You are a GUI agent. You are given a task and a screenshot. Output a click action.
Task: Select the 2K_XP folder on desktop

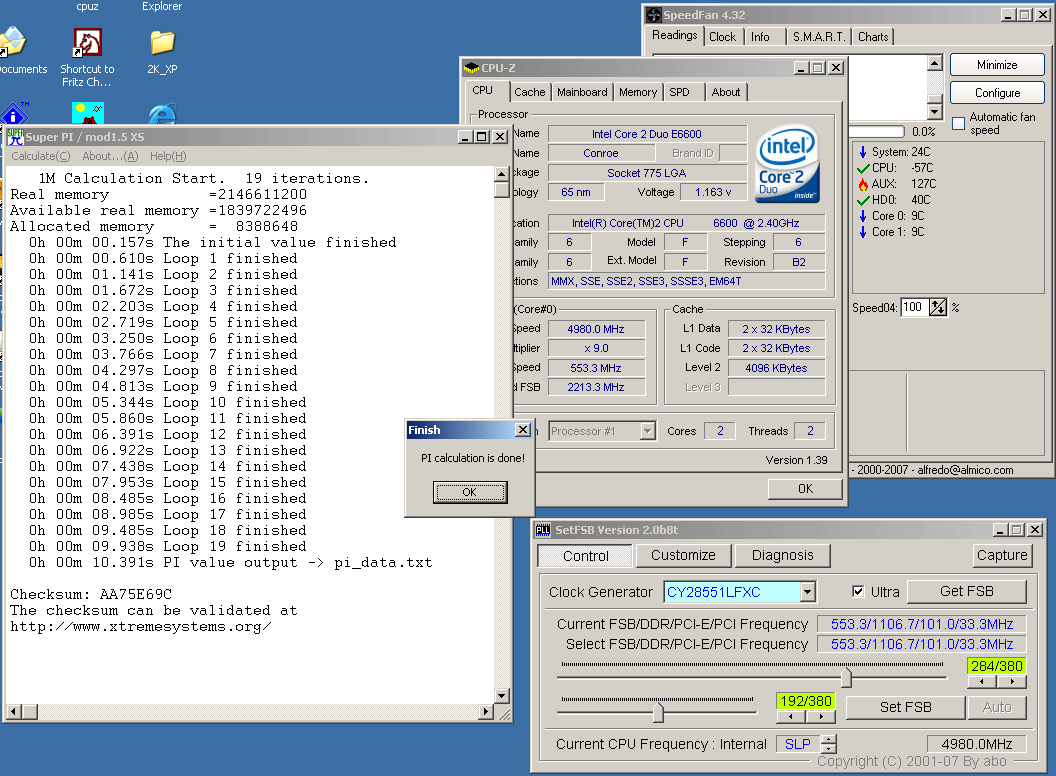162,43
